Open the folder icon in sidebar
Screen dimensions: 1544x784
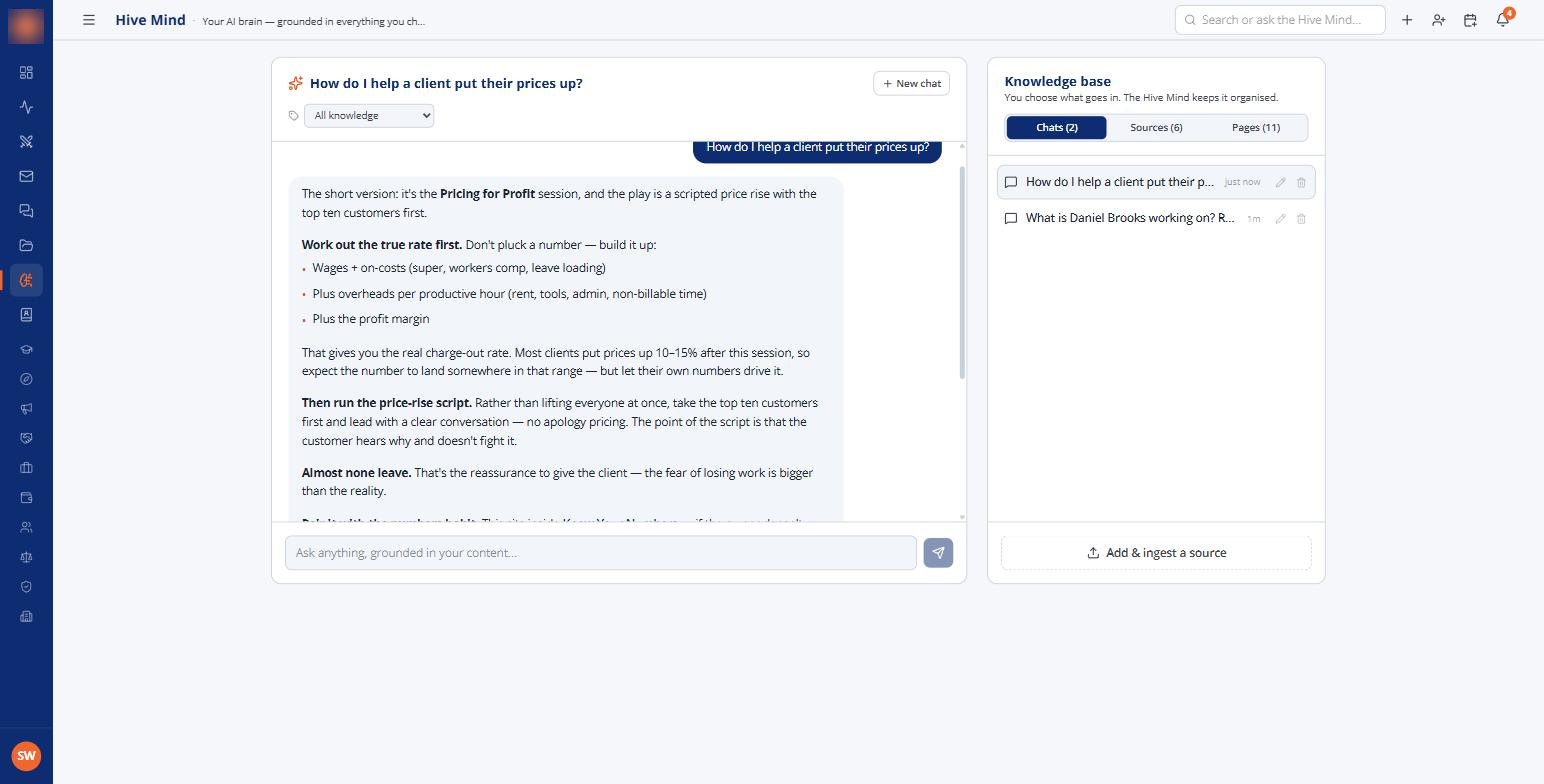(x=26, y=245)
